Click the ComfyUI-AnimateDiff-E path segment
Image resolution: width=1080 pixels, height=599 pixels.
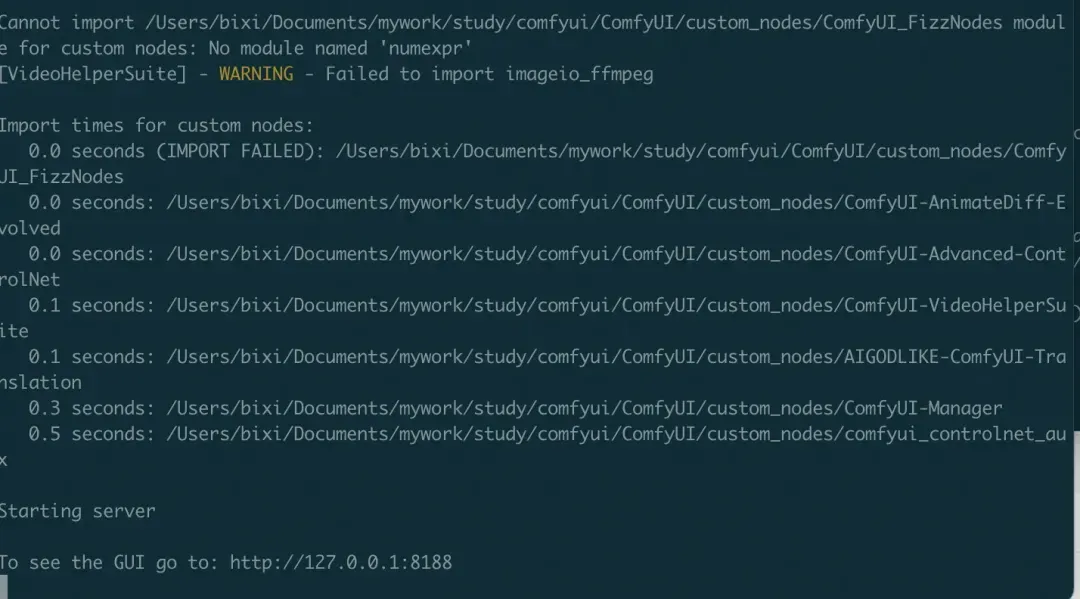coord(955,202)
